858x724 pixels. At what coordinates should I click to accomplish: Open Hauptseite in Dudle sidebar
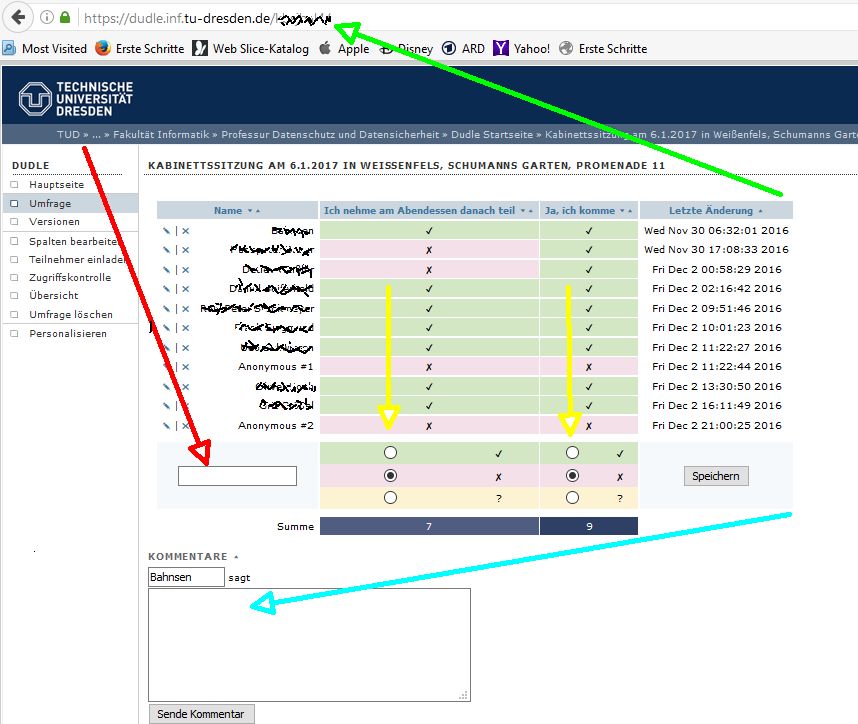(56, 184)
